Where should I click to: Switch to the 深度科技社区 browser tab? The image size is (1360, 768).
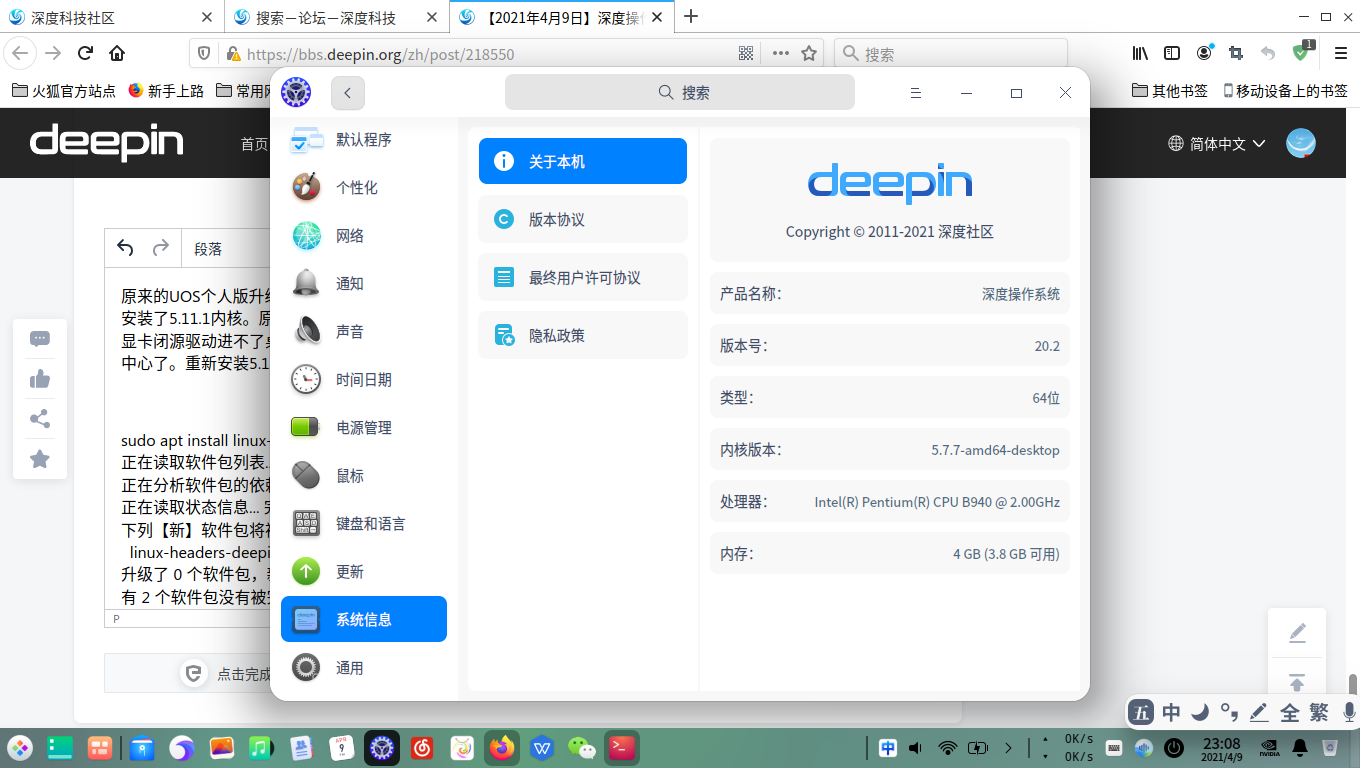113,17
